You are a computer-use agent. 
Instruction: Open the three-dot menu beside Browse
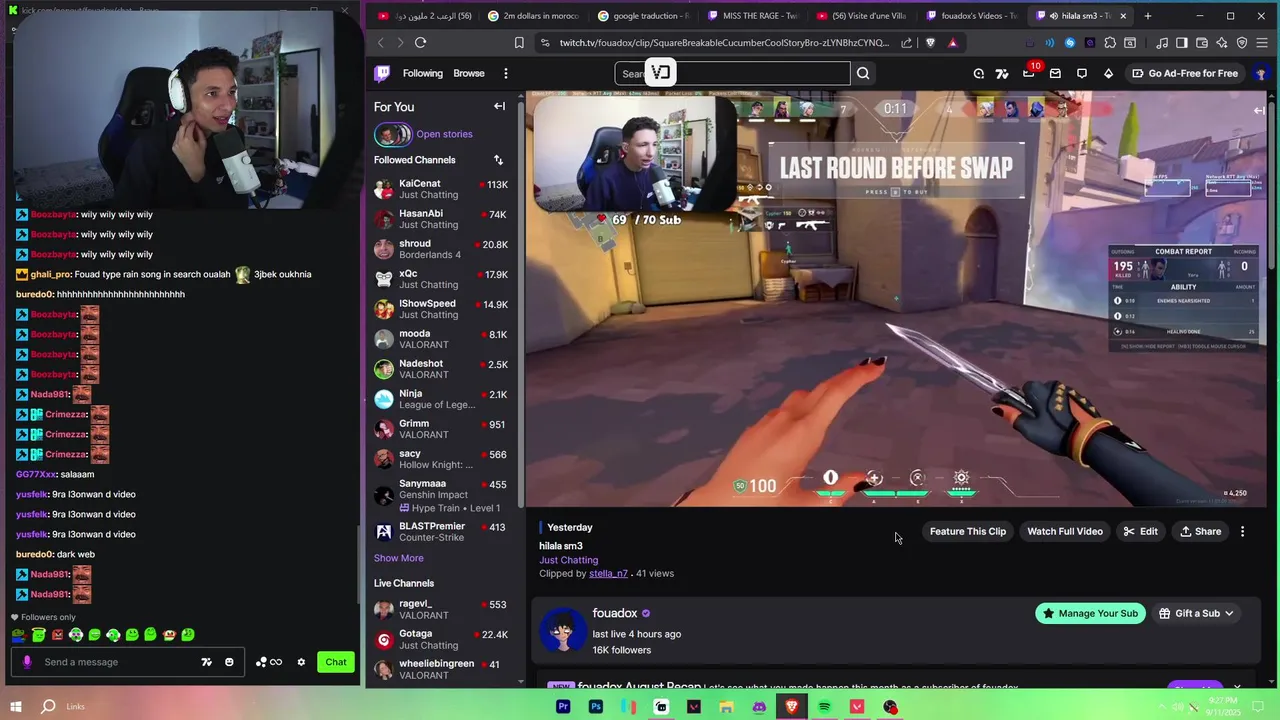pyautogui.click(x=506, y=73)
